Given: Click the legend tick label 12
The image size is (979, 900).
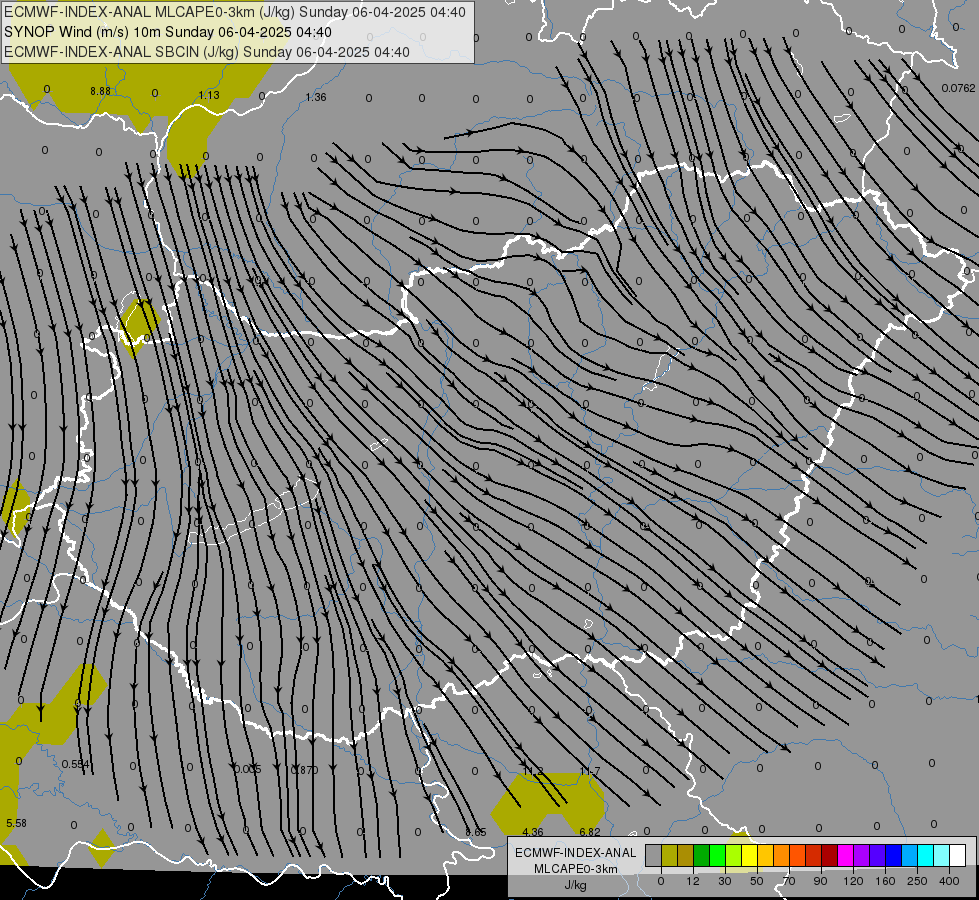Looking at the screenshot, I should tap(693, 881).
